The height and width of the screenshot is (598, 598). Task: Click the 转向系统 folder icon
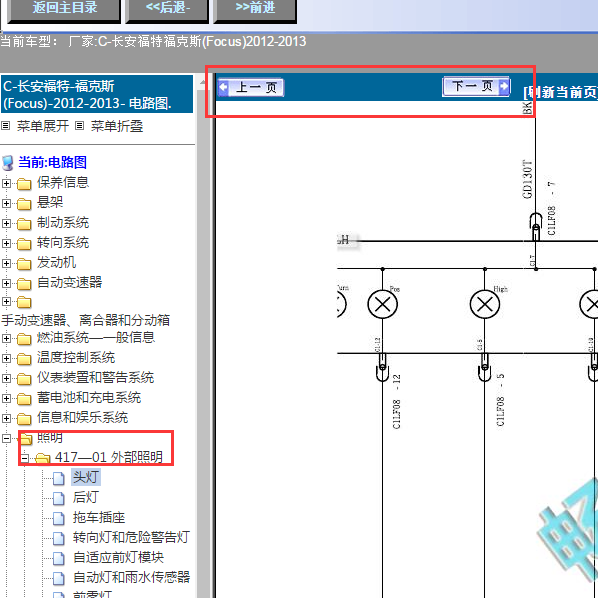pos(24,244)
